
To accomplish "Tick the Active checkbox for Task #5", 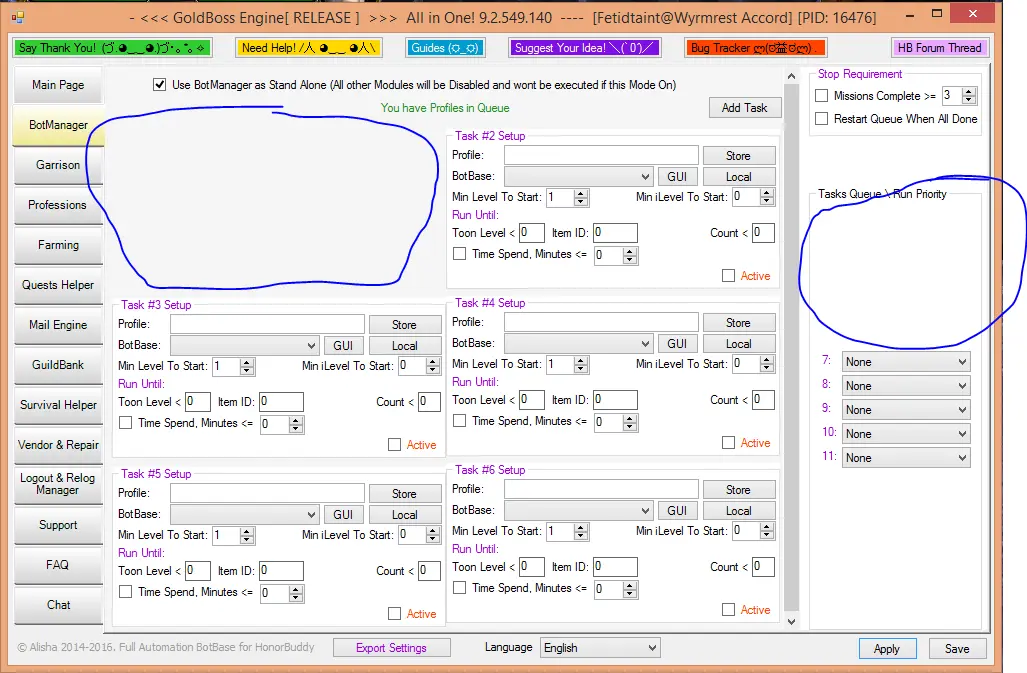I will coord(394,613).
